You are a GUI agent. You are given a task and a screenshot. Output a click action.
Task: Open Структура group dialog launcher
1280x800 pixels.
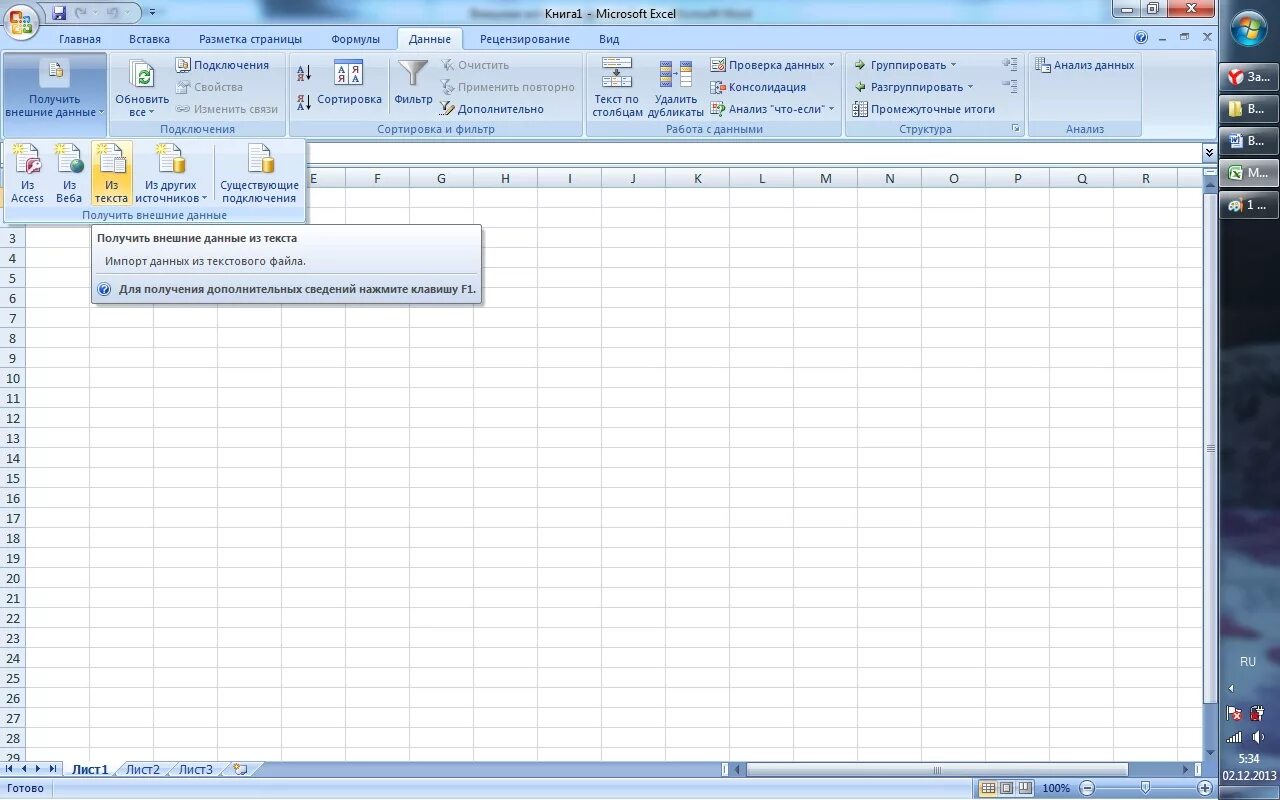(x=1016, y=129)
